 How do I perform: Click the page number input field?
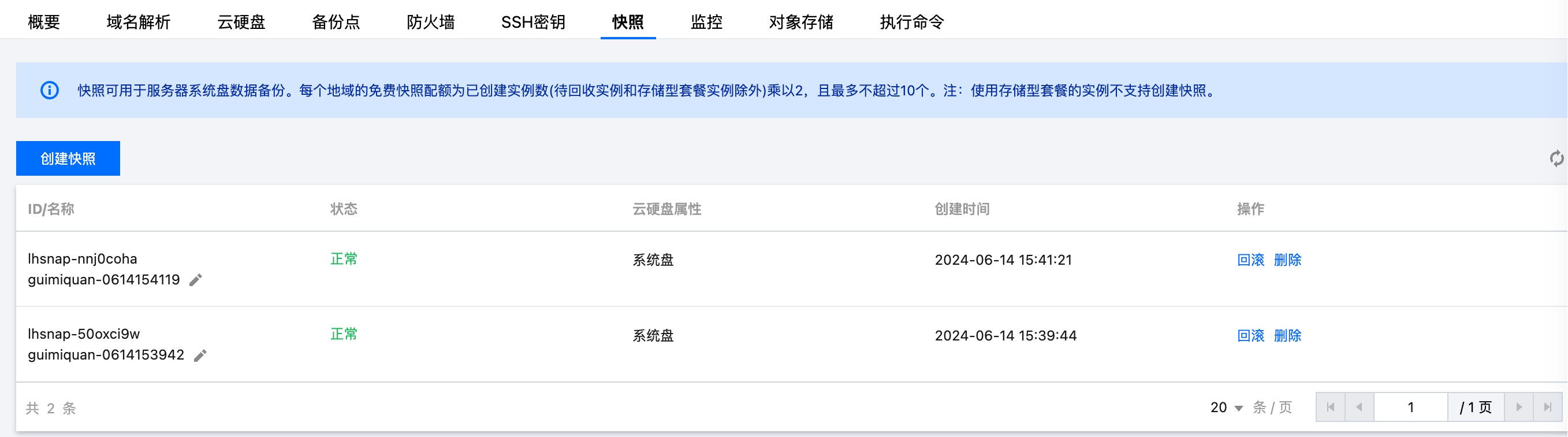(x=1410, y=407)
